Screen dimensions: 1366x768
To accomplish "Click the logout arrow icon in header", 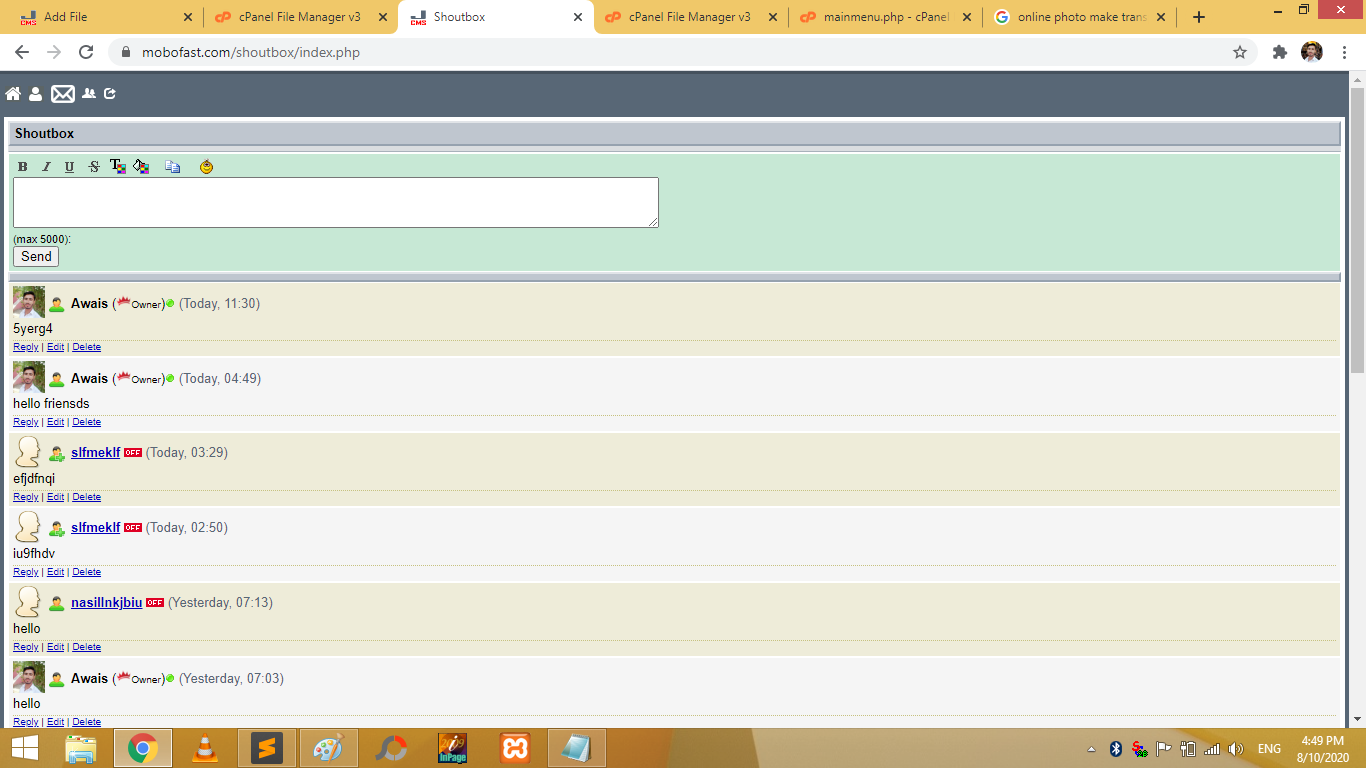I will point(110,94).
